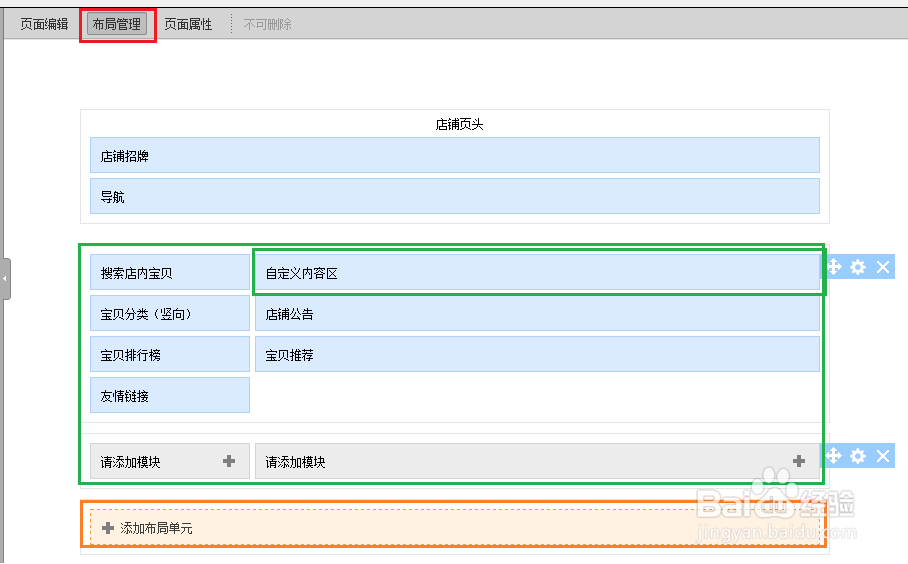The height and width of the screenshot is (564, 908).
Task: Open gear settings beside 请添加模块 row
Action: pyautogui.click(x=858, y=456)
